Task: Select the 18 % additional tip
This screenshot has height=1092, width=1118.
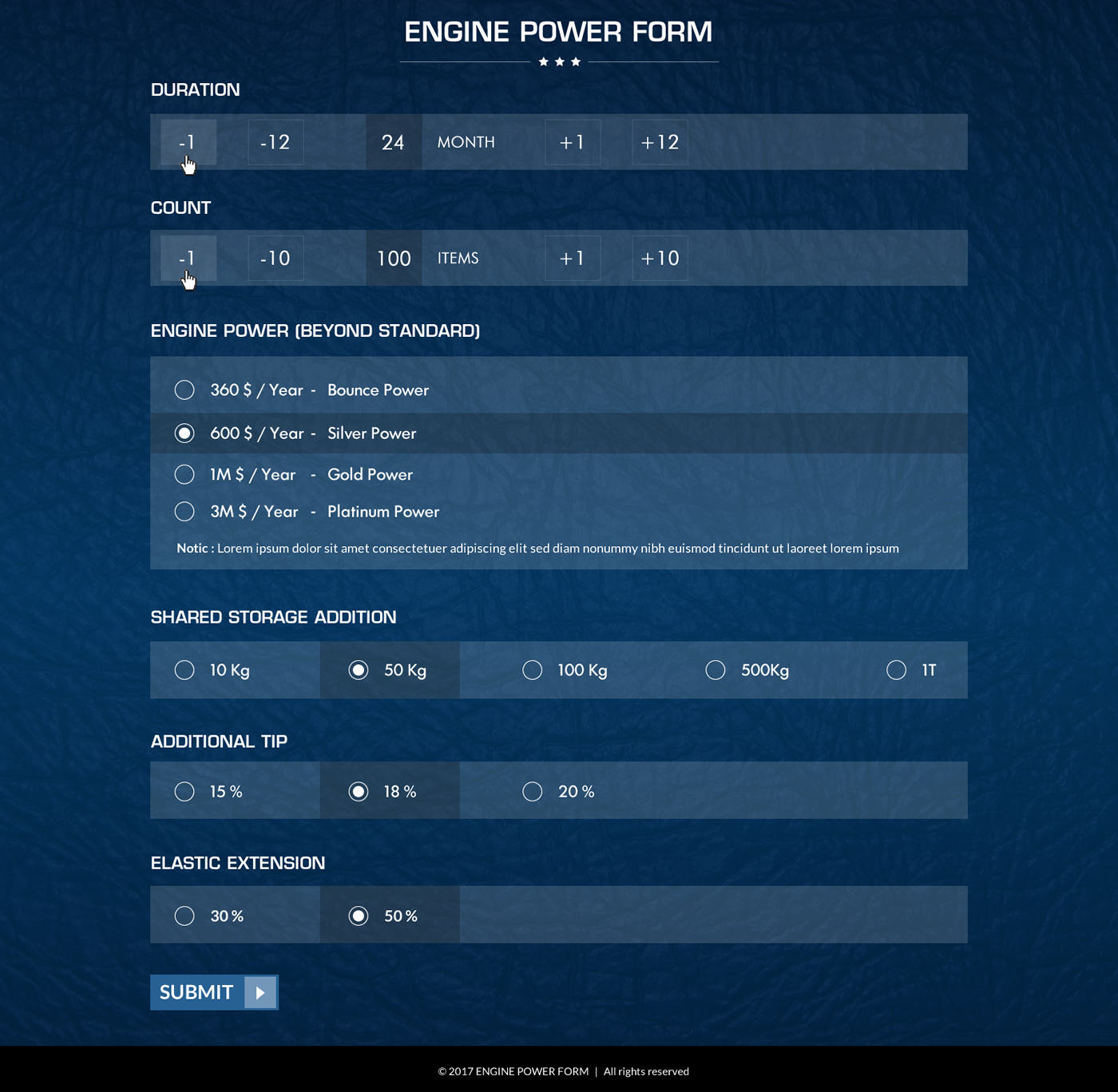Action: tap(359, 791)
